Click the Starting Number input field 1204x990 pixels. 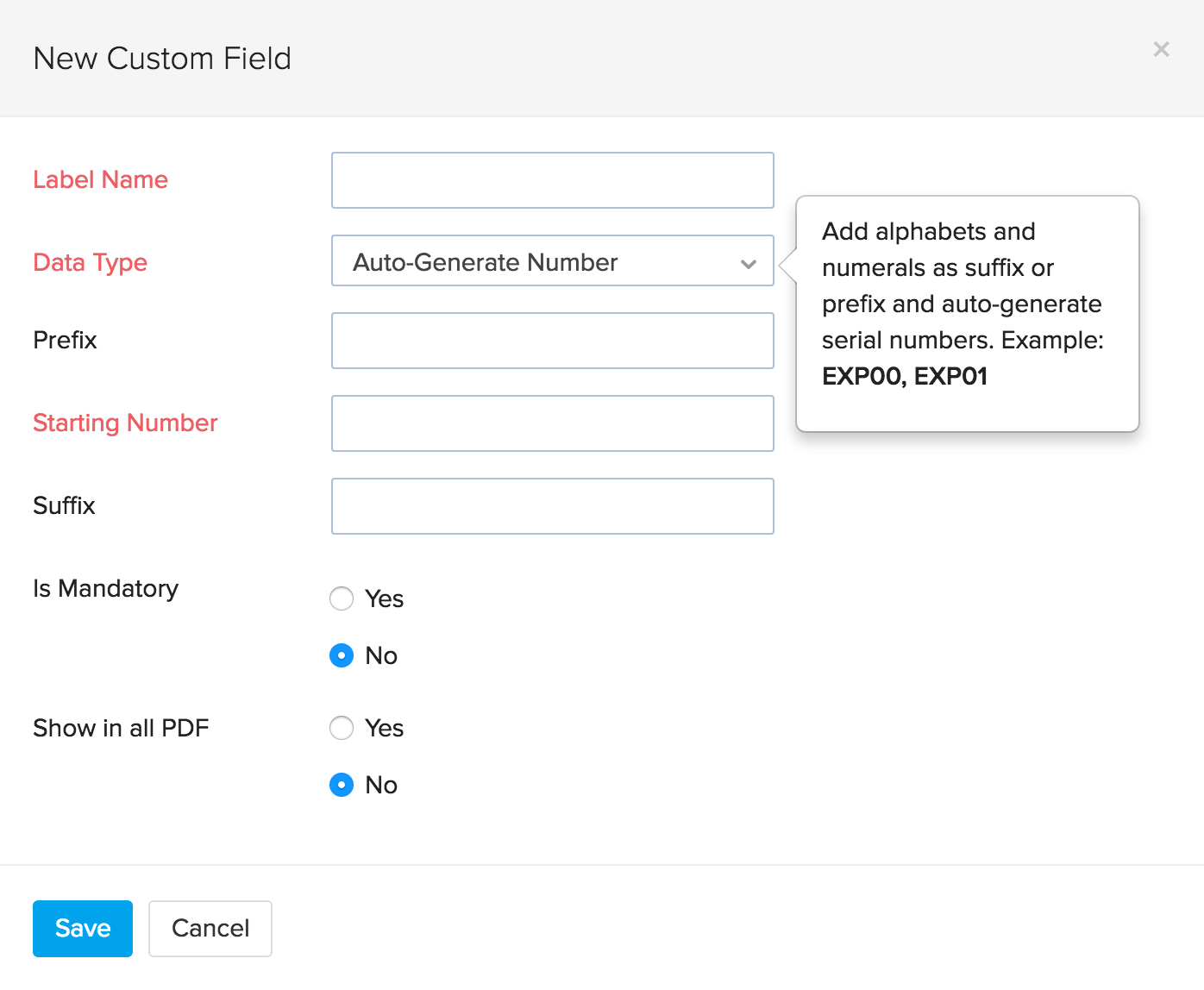pyautogui.click(x=552, y=423)
